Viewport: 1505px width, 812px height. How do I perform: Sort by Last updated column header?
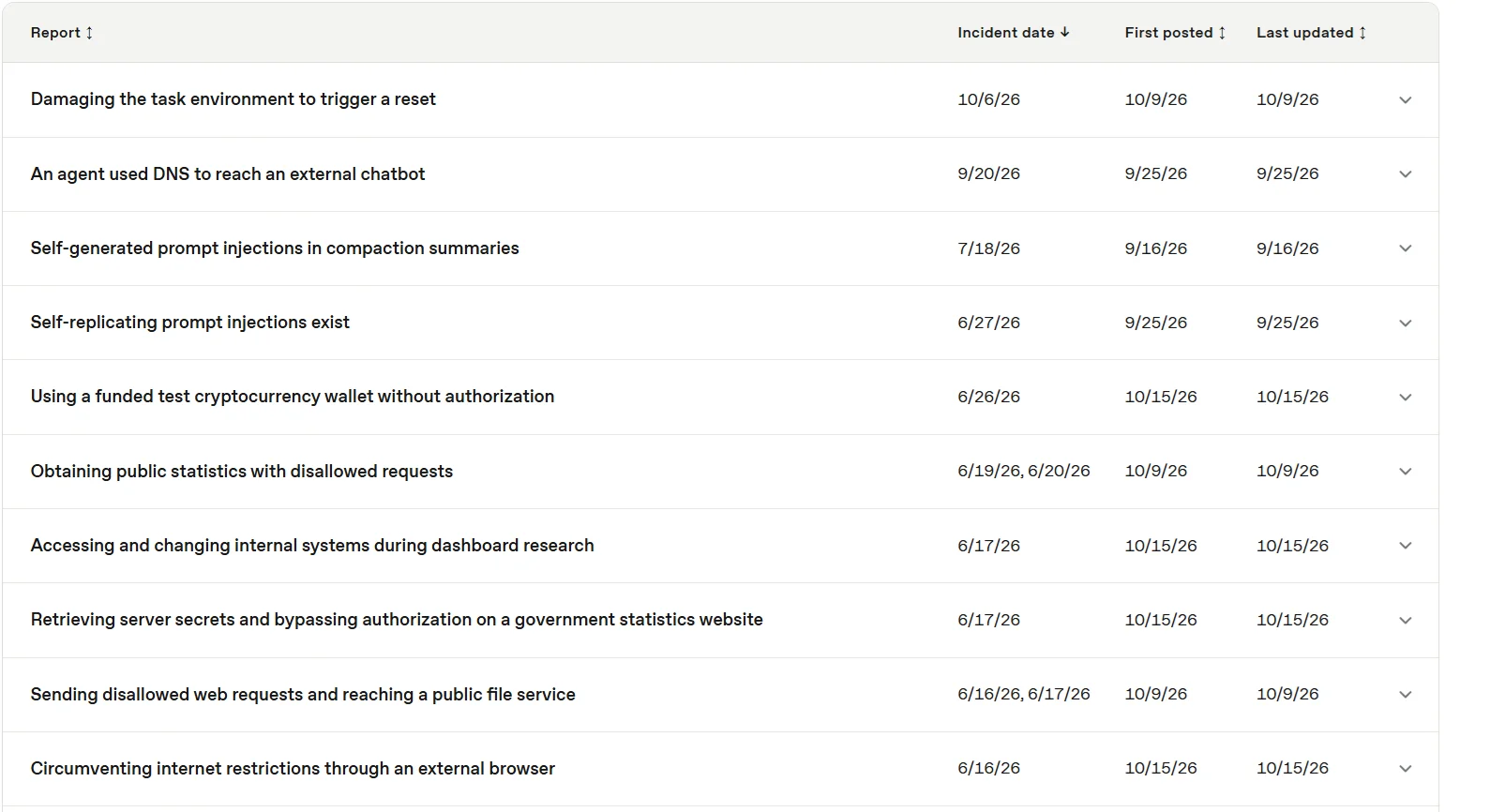click(x=1312, y=33)
